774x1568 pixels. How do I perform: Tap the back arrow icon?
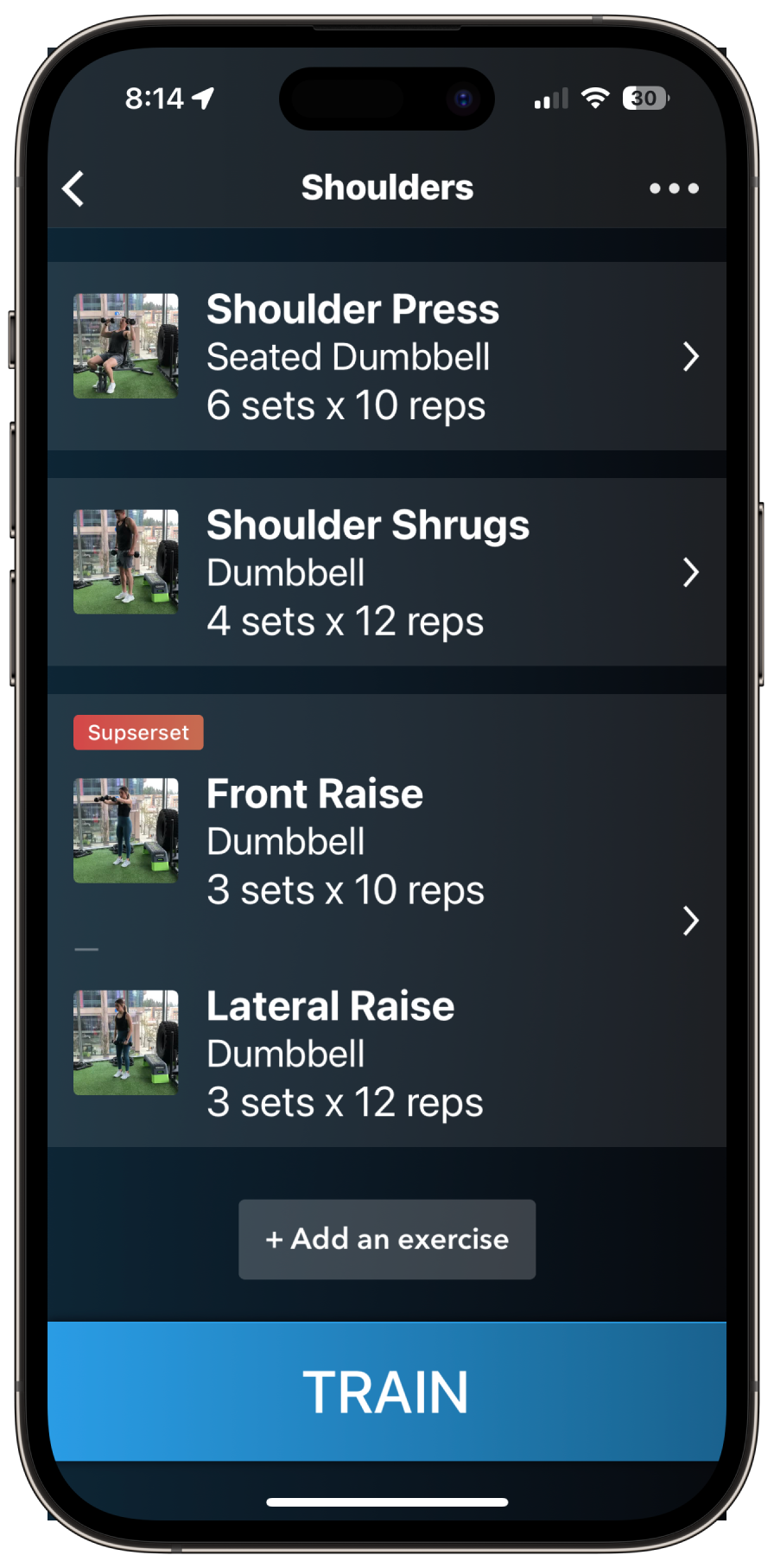73,188
